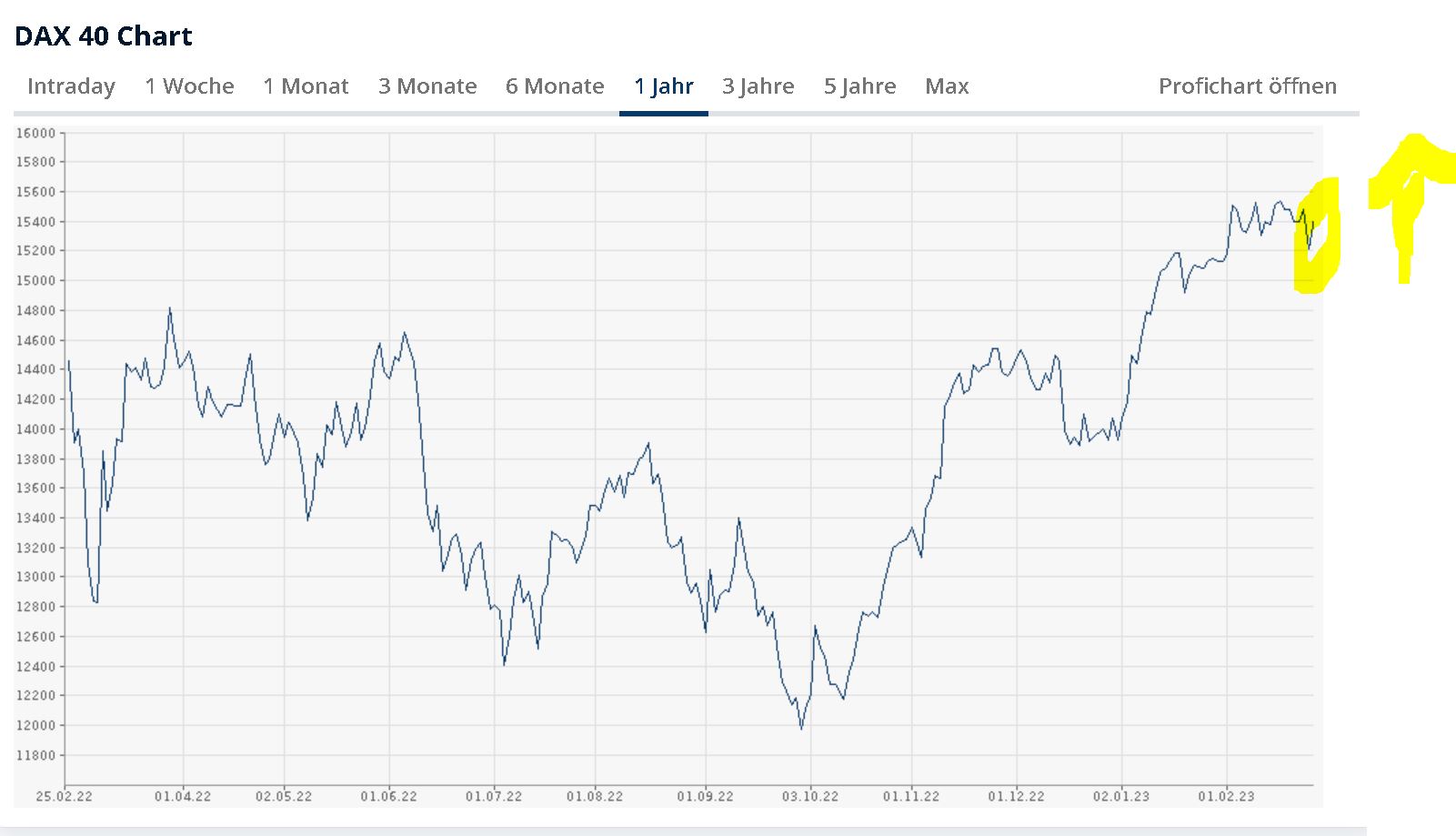Click the 01.08.22 date label
The width and height of the screenshot is (1456, 836).
click(x=596, y=796)
